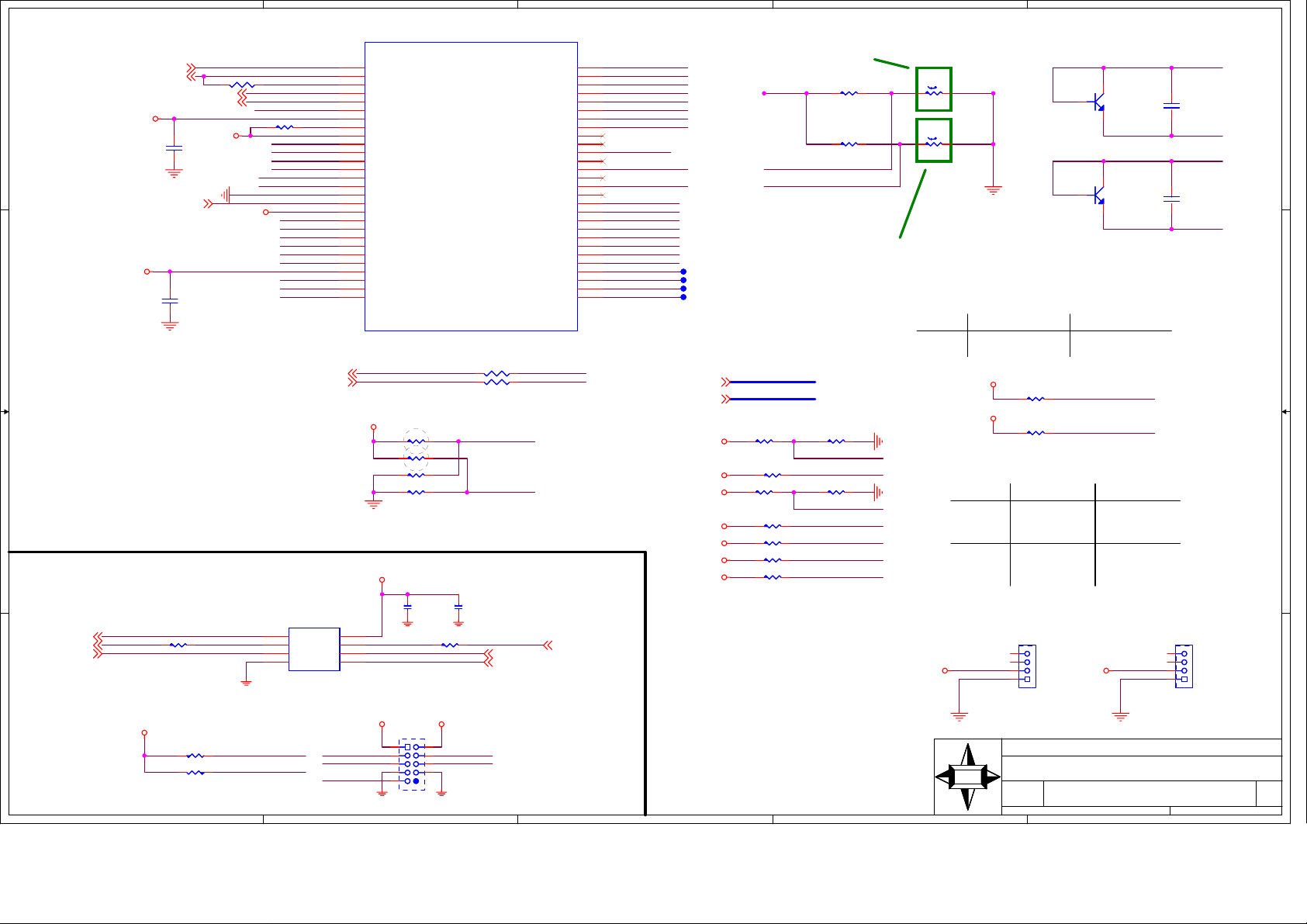Select the lower NPN transistor symbol

point(1098,195)
